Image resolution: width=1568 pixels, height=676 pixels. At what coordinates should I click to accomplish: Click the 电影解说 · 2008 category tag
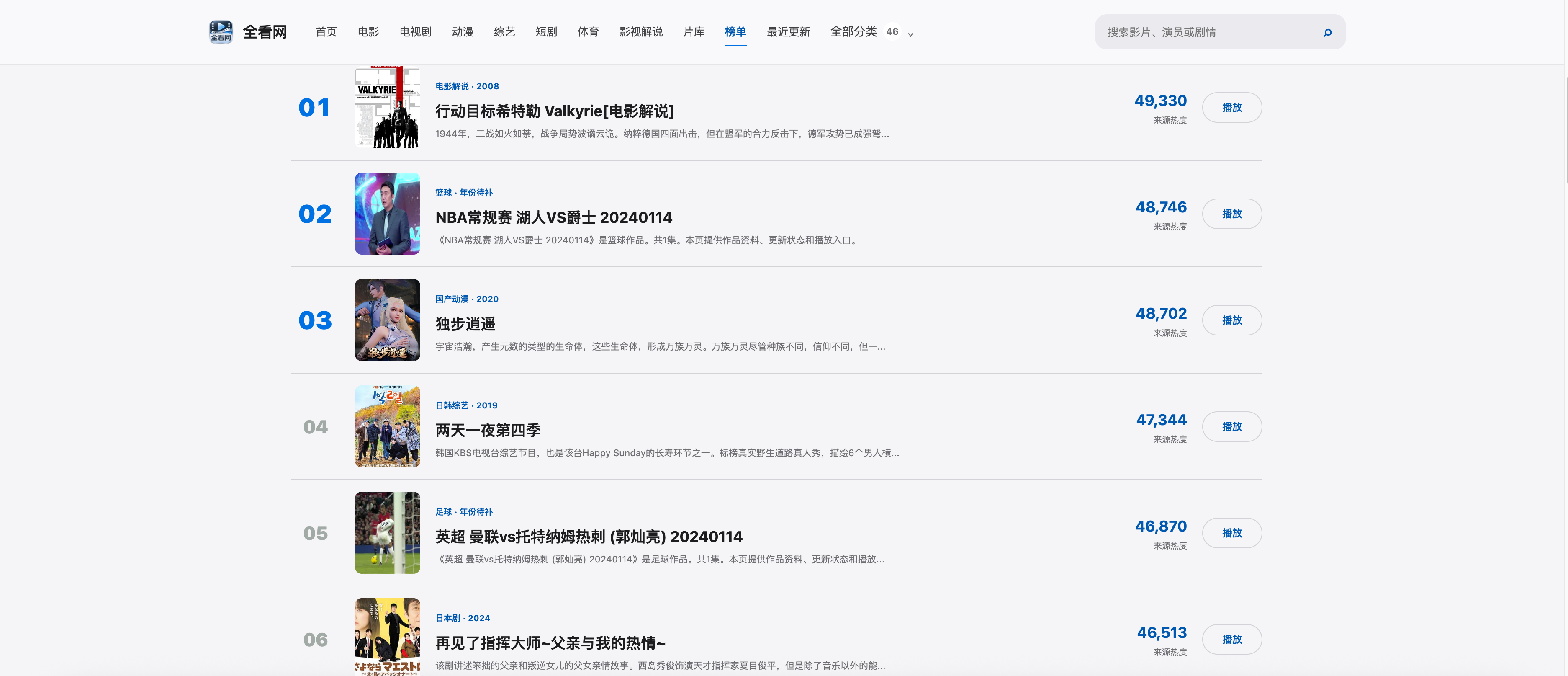(x=467, y=86)
